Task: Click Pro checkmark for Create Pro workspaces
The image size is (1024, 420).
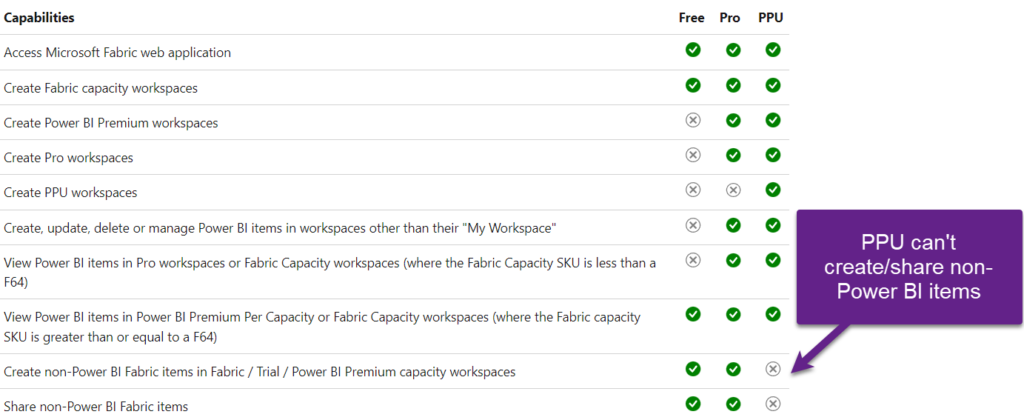Action: [x=733, y=155]
